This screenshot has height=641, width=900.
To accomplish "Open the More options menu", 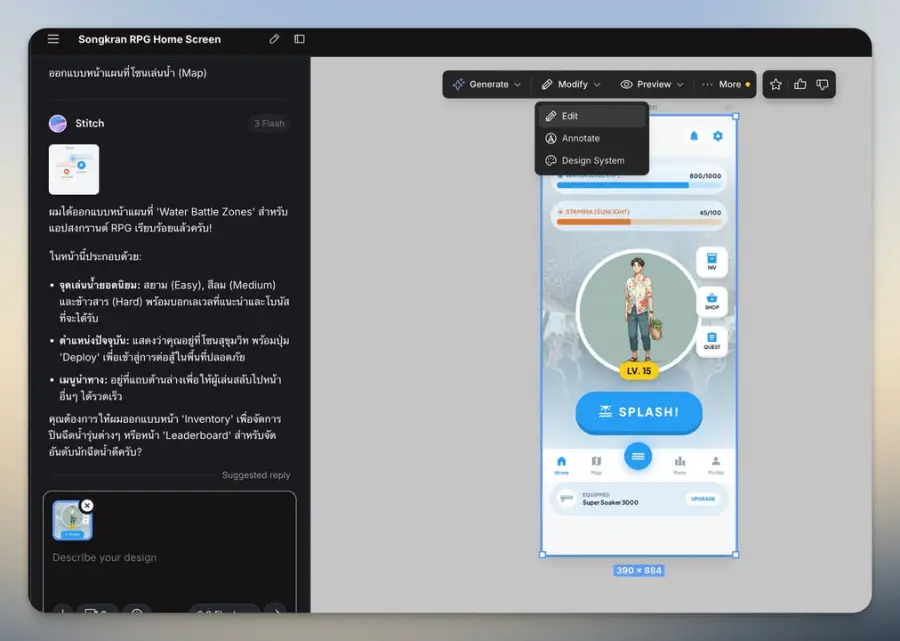I will (x=726, y=84).
